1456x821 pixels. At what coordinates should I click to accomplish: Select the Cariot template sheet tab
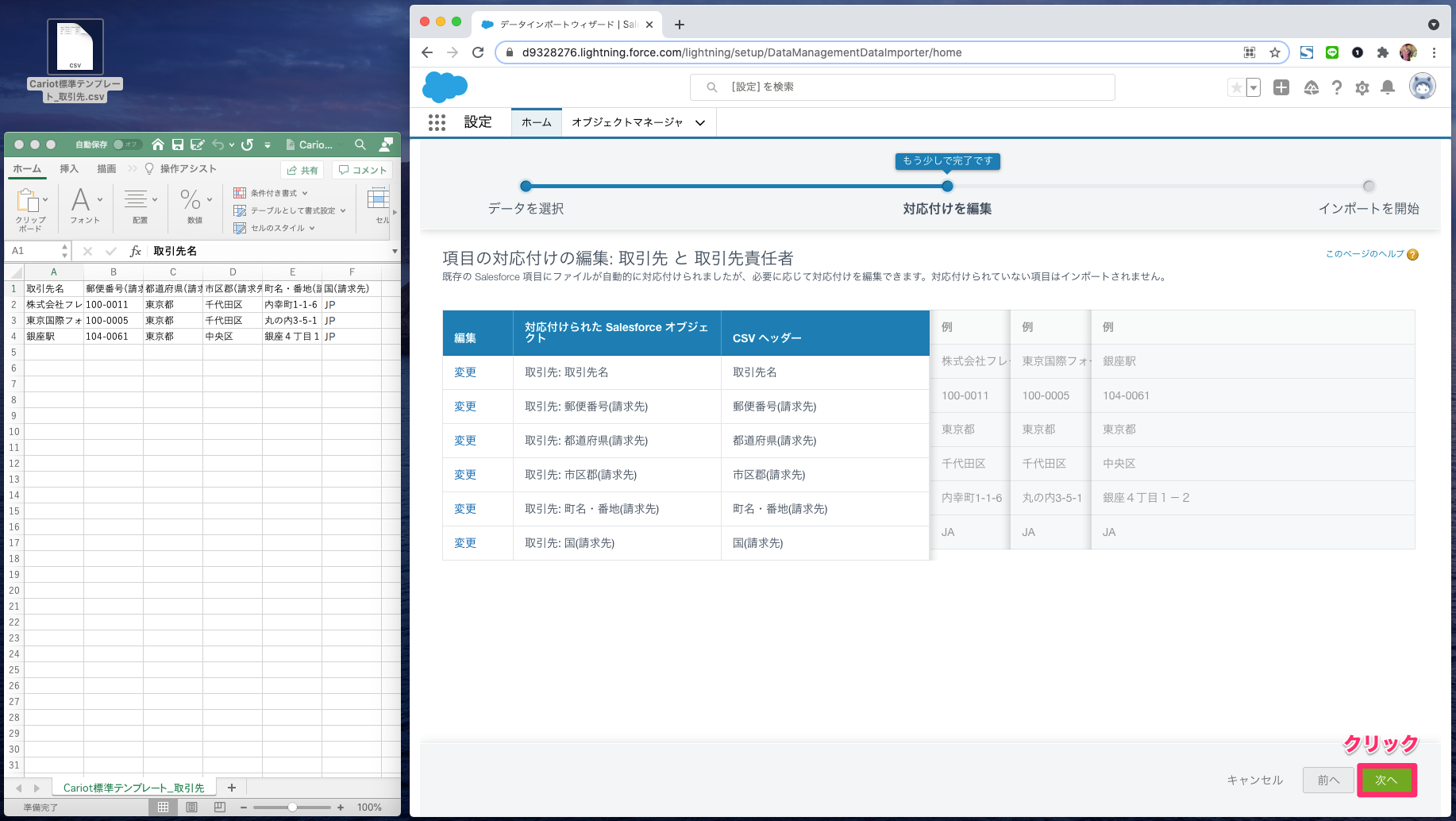click(x=133, y=788)
